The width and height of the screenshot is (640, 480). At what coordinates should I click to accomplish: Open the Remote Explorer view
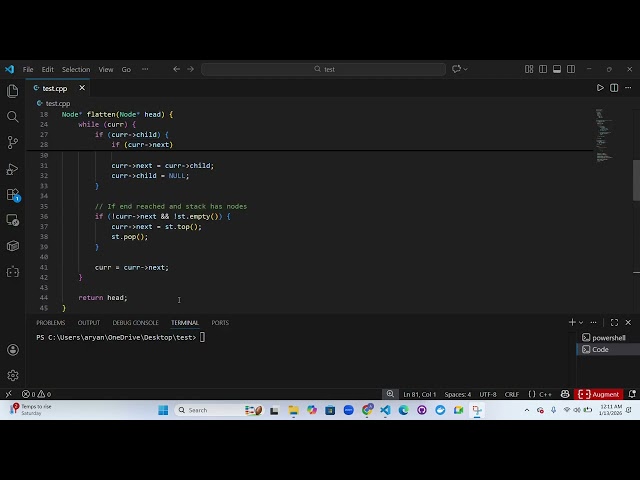13,220
